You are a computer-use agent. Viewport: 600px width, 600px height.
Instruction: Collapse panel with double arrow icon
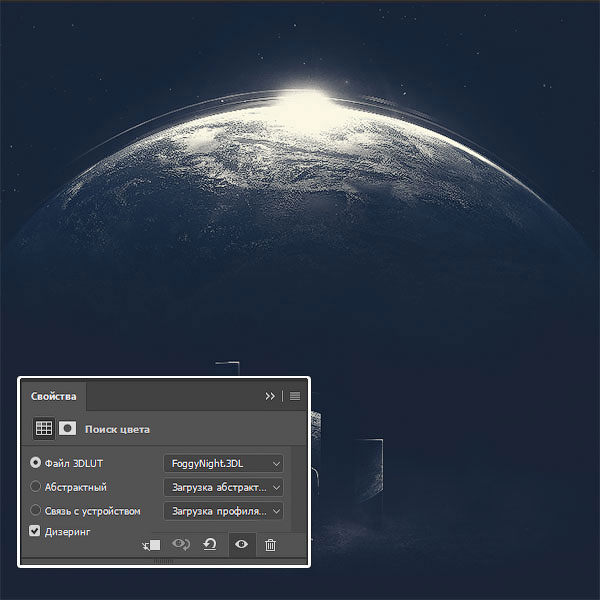[270, 396]
